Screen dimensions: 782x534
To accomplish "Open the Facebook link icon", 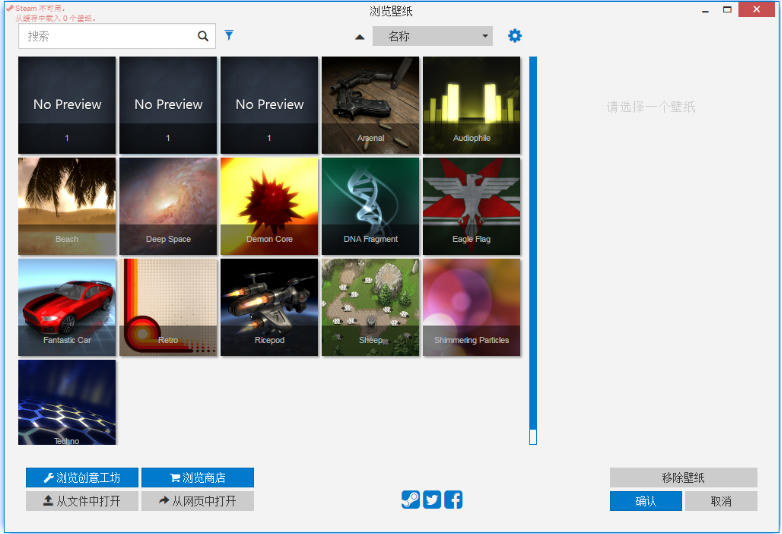I will tap(454, 500).
